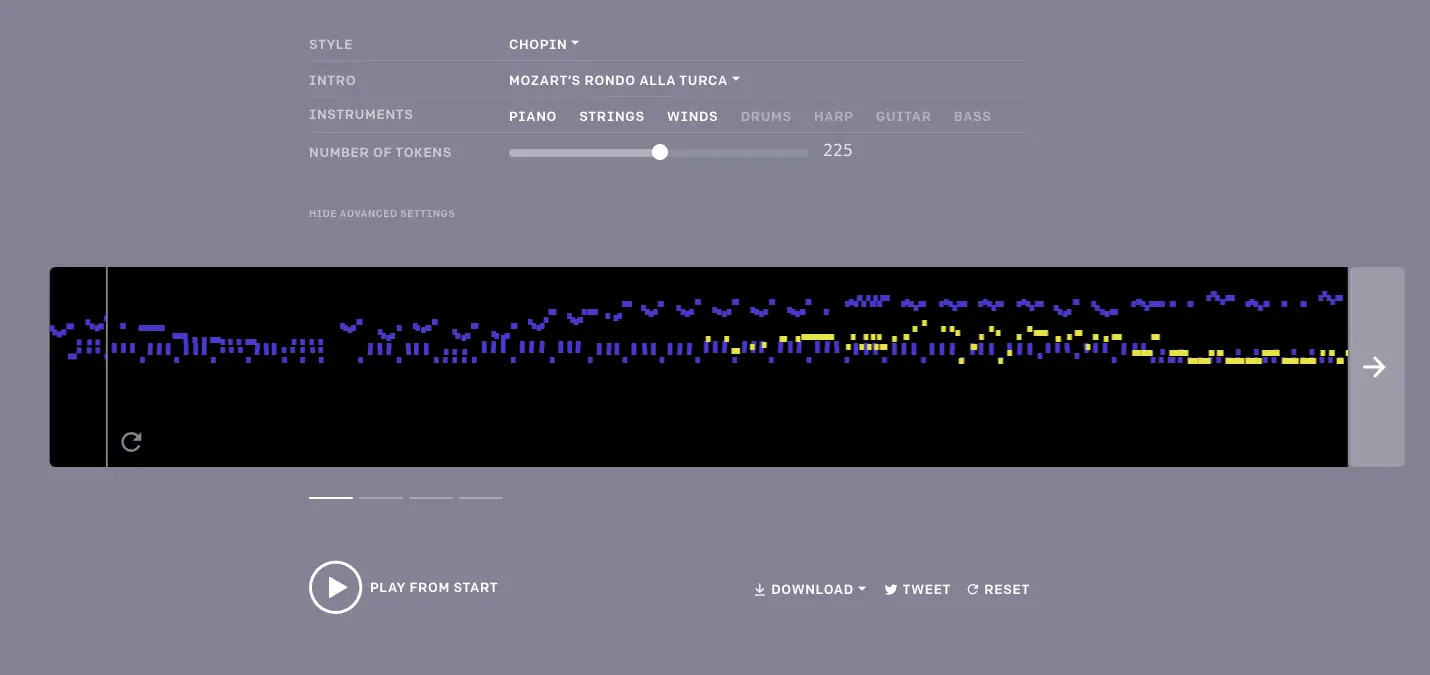The image size is (1430, 675).
Task: Click the Twitter bird icon
Action: coord(891,590)
